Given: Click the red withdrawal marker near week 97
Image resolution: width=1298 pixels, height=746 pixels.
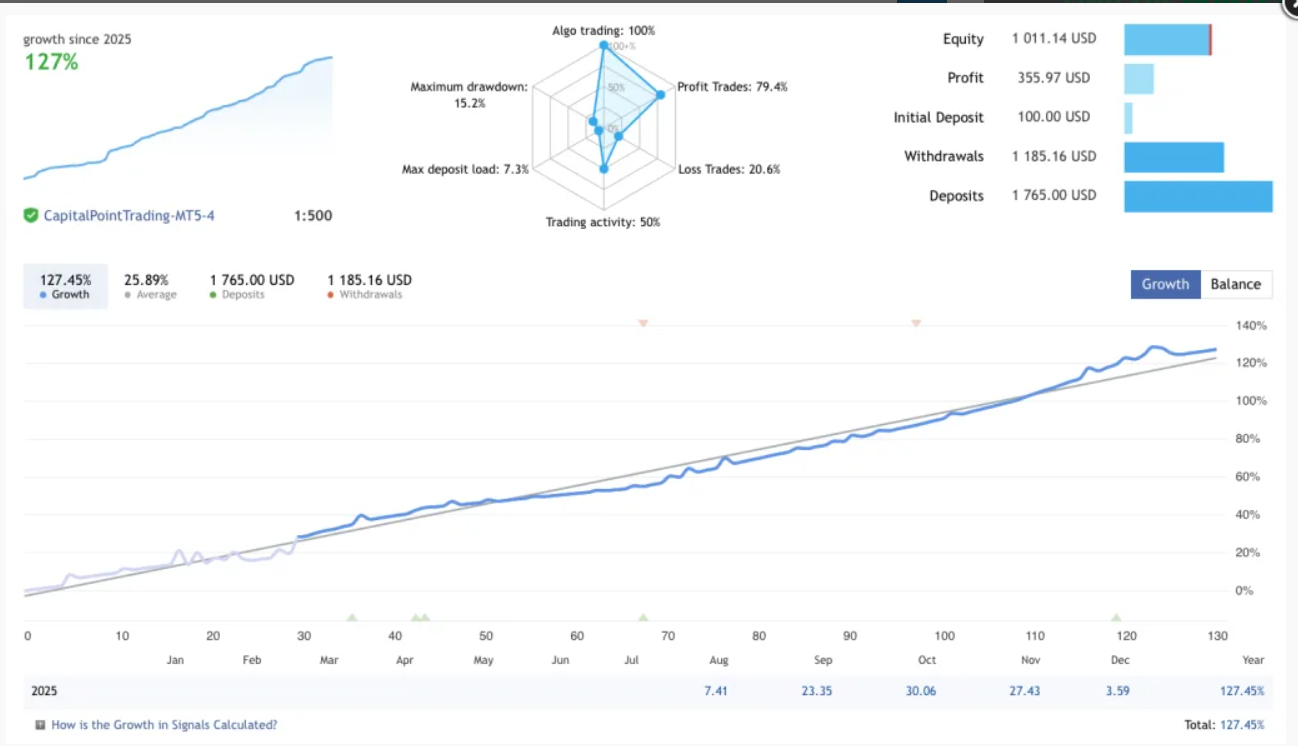Looking at the screenshot, I should (916, 323).
